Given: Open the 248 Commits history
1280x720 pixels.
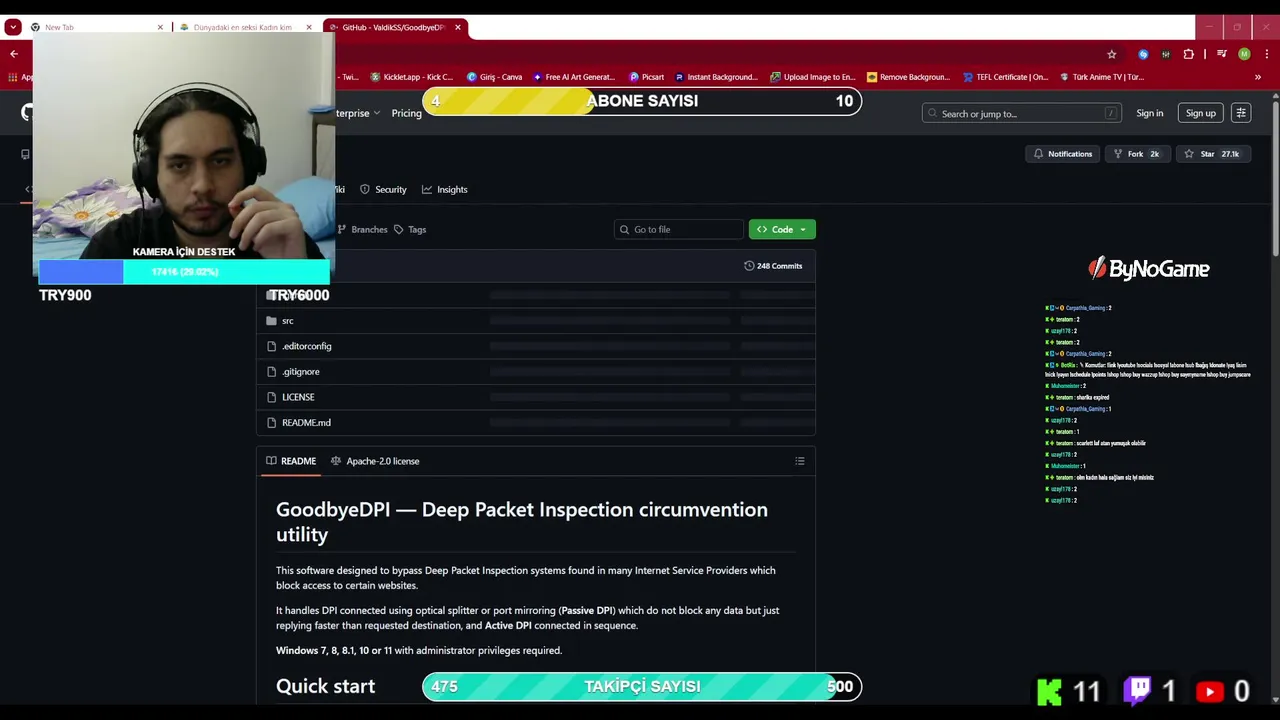Looking at the screenshot, I should coord(773,266).
